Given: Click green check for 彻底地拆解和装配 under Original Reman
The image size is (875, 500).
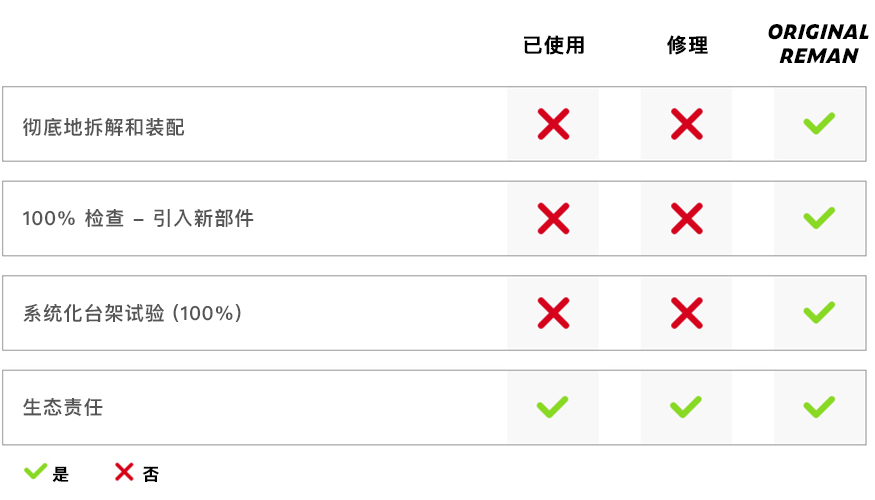Looking at the screenshot, I should point(819,124).
